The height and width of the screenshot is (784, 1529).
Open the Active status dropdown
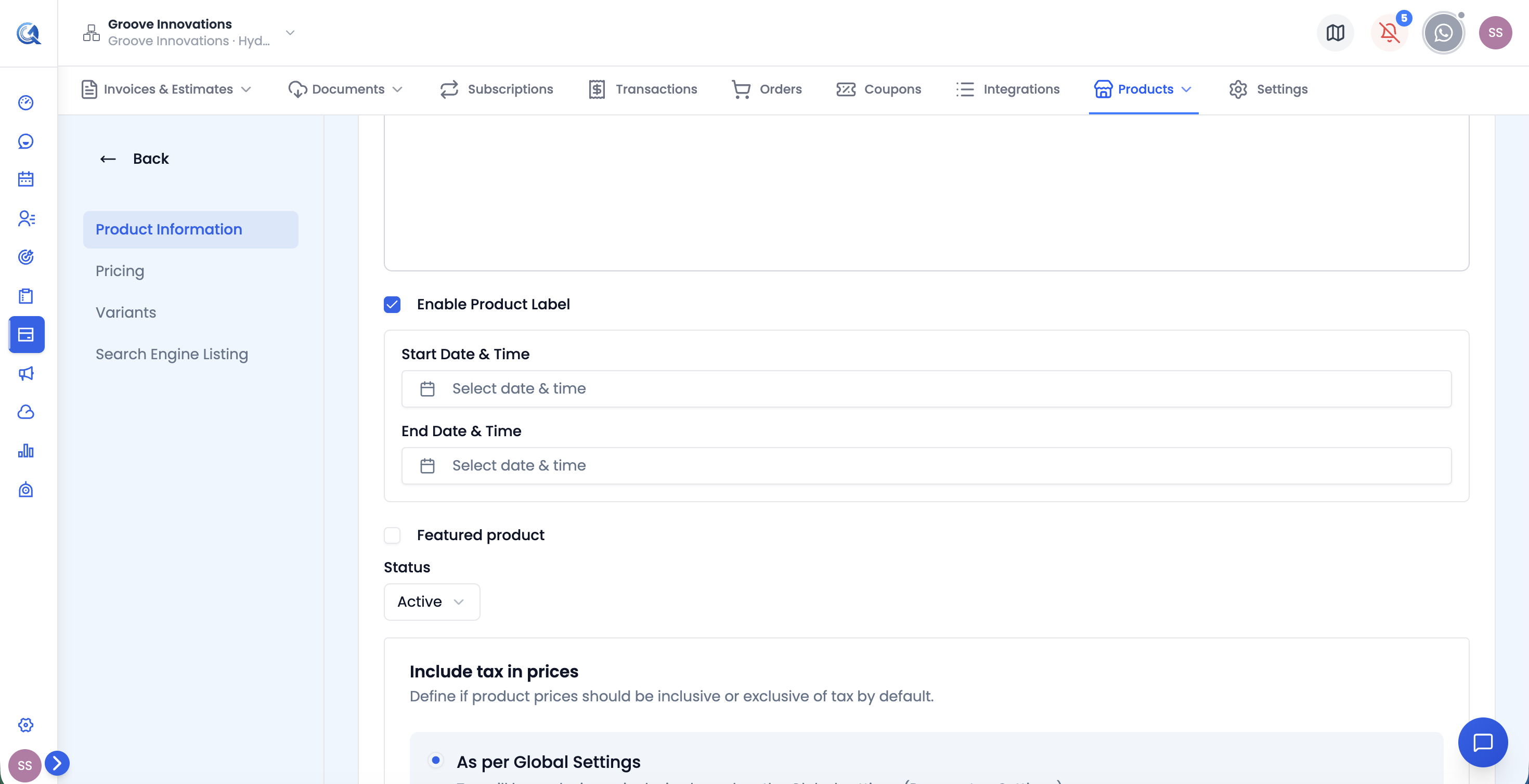pyautogui.click(x=432, y=602)
